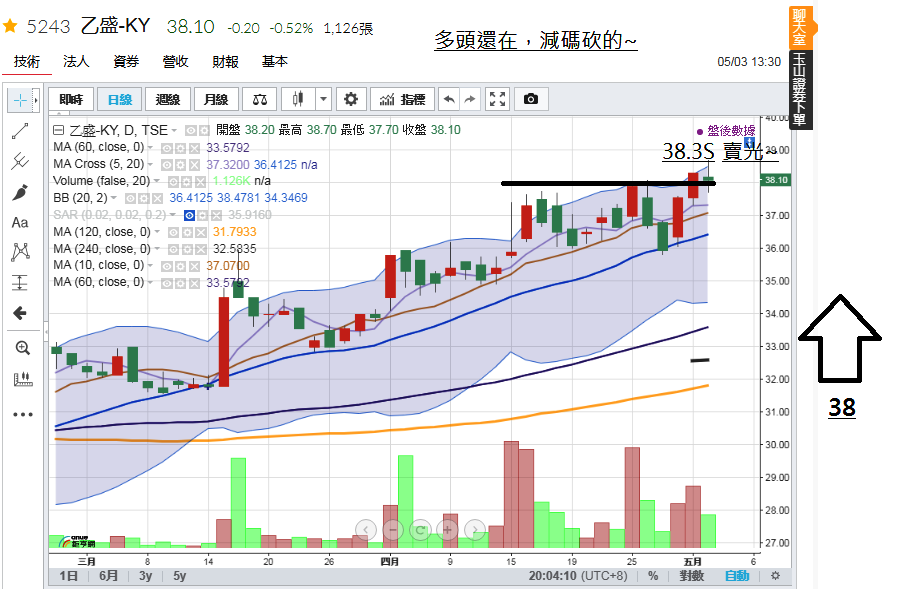Viewport: 900px width, 600px height.
Task: Select the price range measure tool
Action: click(20, 282)
